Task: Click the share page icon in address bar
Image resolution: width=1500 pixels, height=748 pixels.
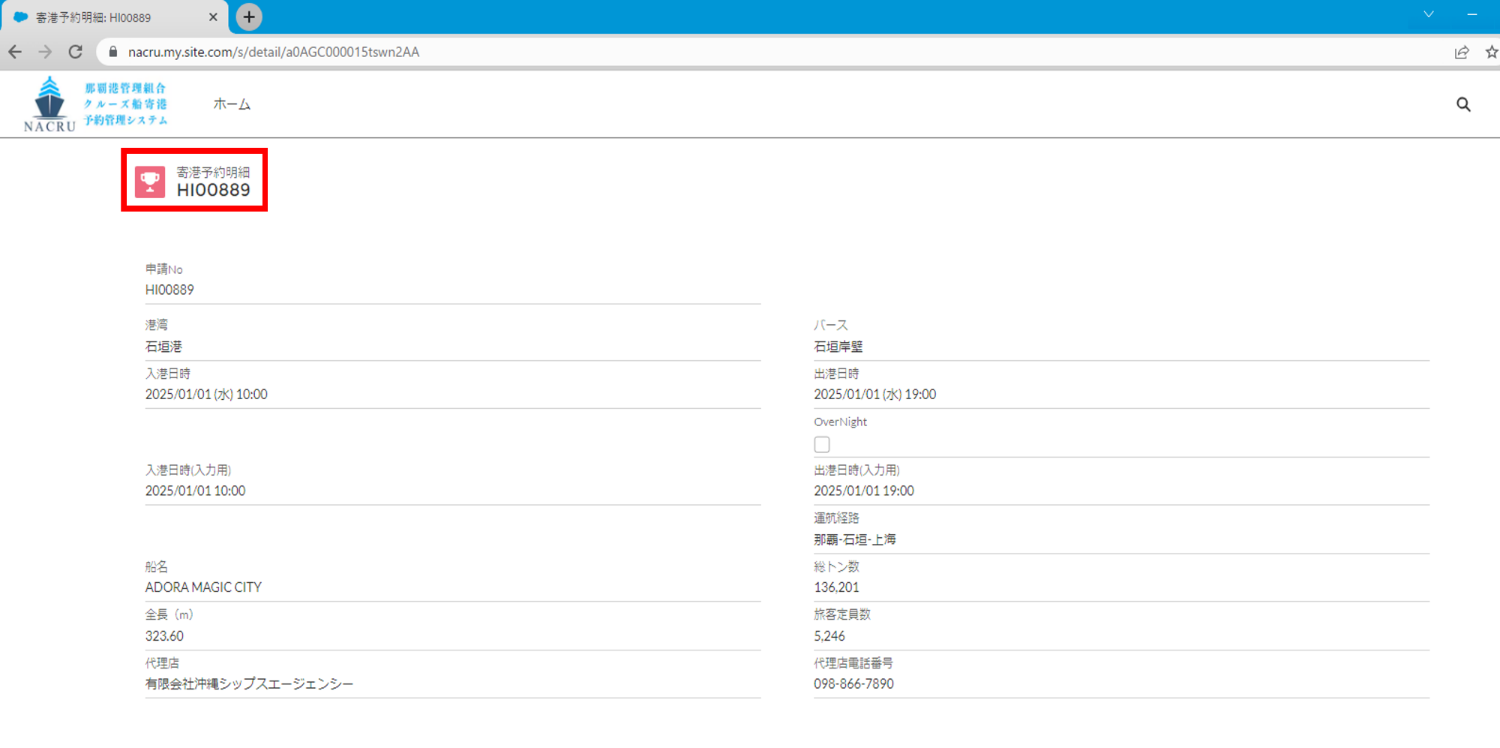Action: 1462,52
